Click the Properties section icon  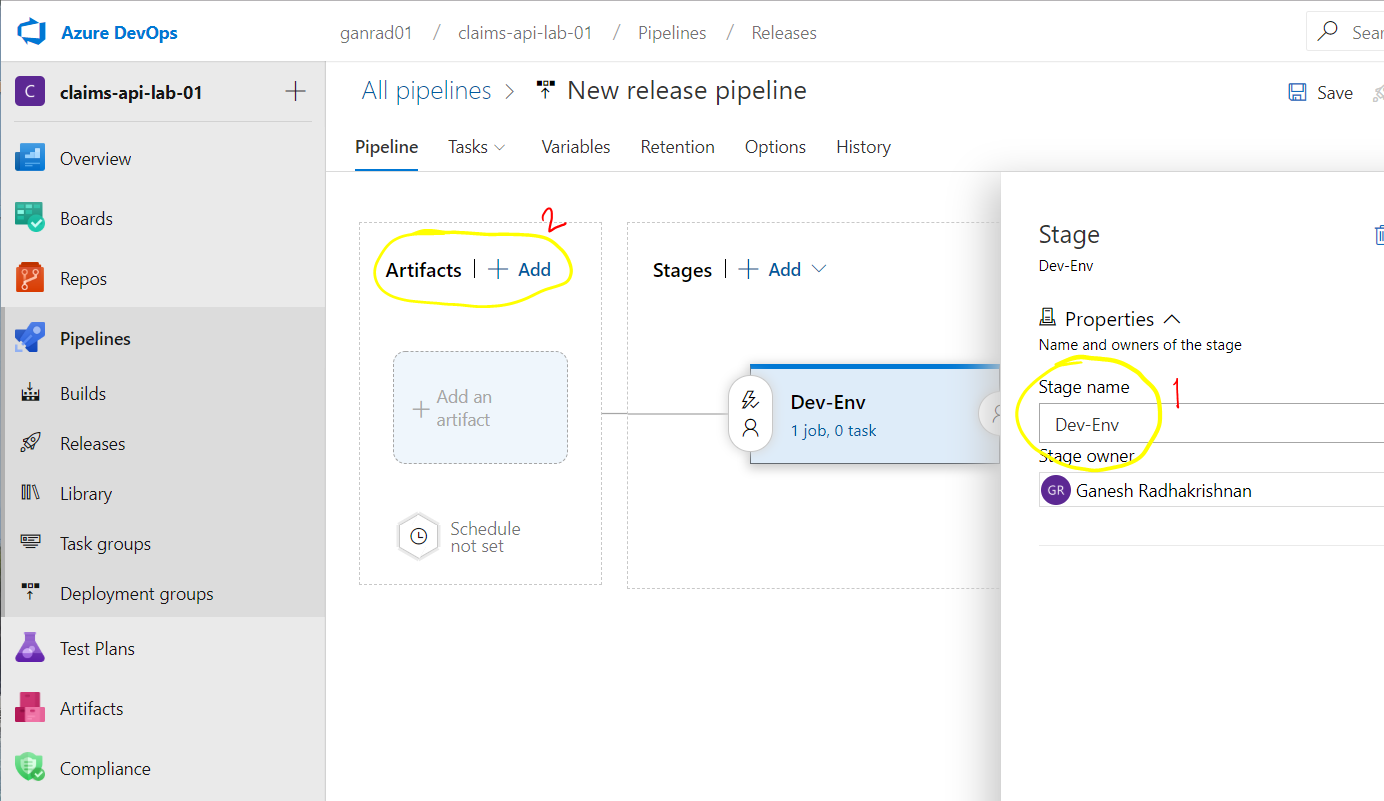(1047, 318)
